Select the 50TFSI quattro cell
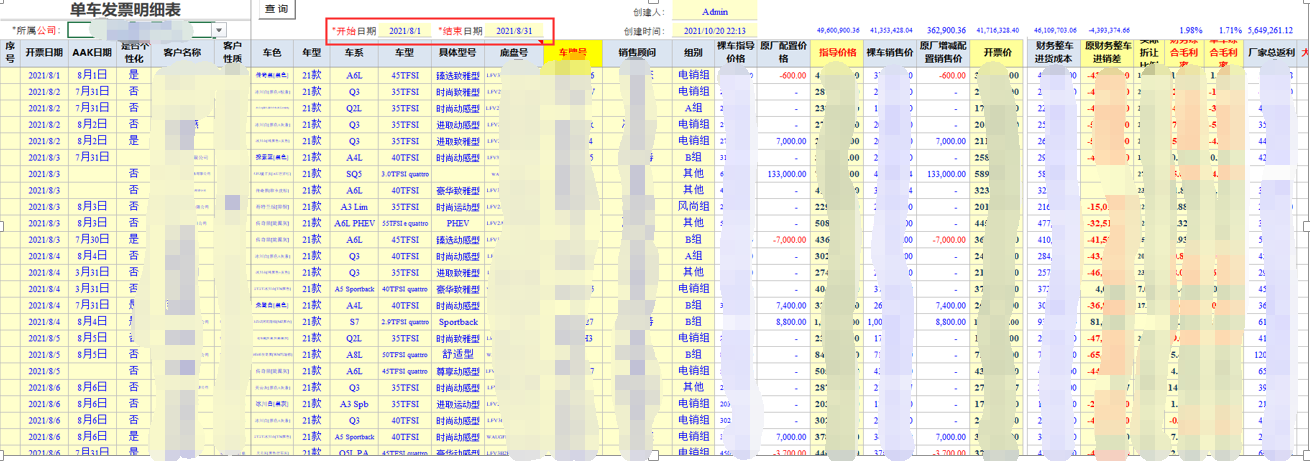The width and height of the screenshot is (1310, 461). click(x=405, y=355)
